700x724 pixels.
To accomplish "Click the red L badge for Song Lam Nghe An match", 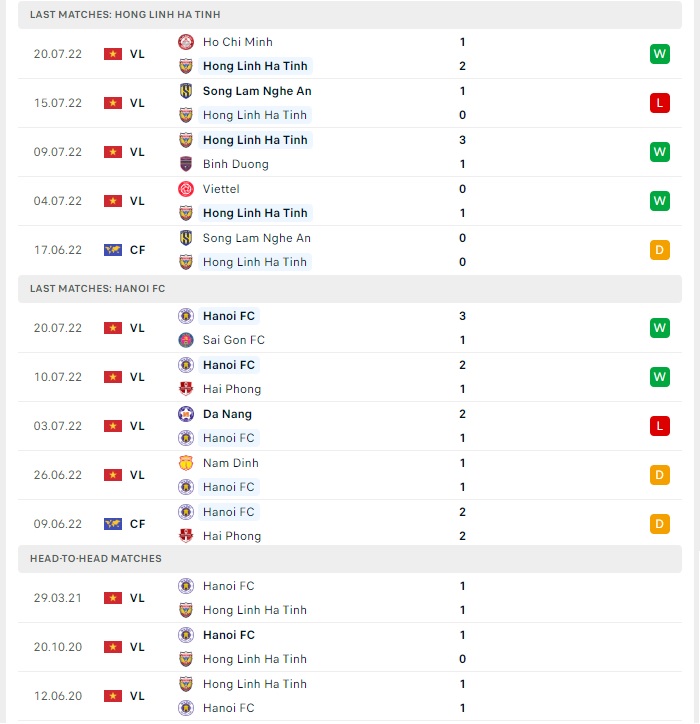I will 659,103.
